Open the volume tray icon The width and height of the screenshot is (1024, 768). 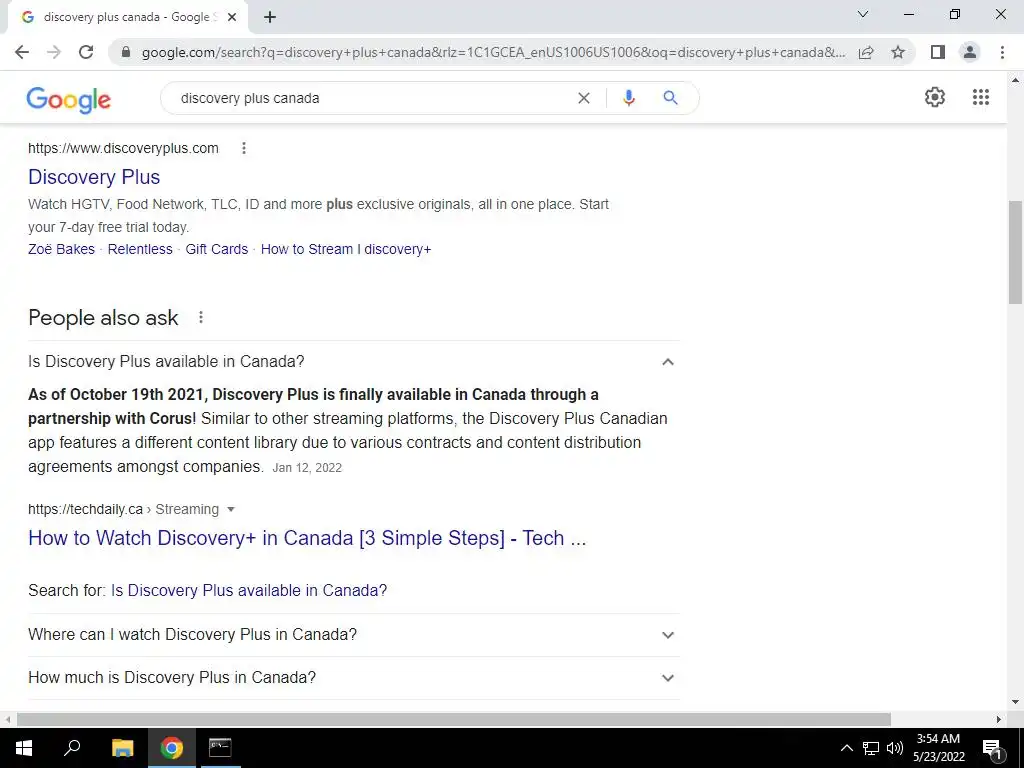(895, 748)
